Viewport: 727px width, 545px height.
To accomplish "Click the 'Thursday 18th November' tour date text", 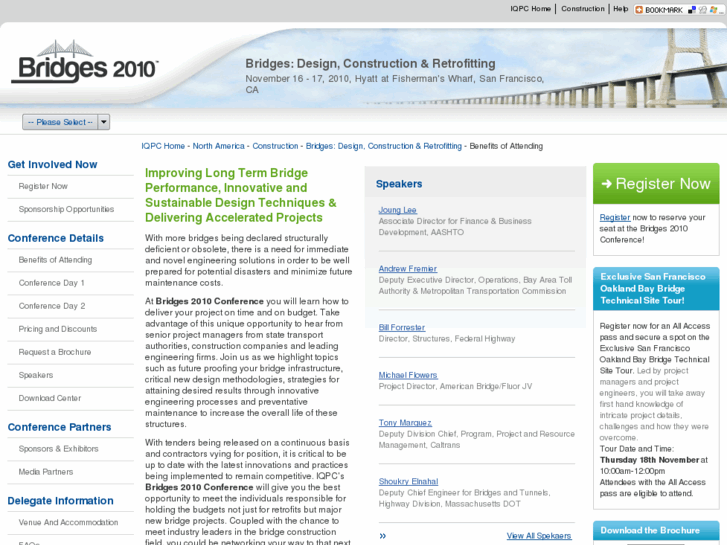I will 649,460.
